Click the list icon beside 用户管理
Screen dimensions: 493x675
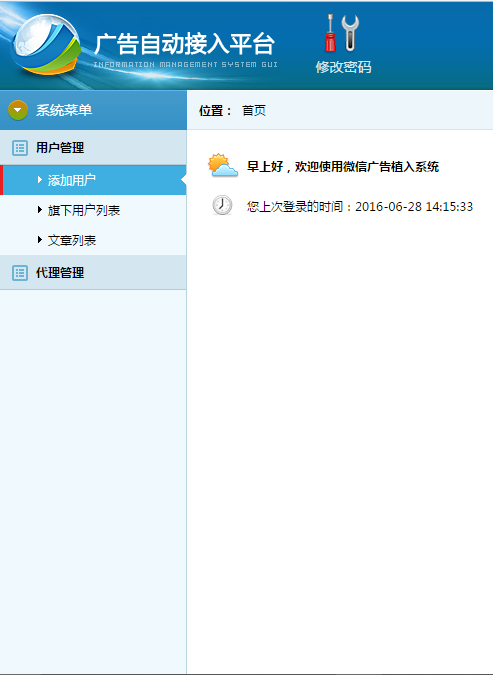tap(20, 148)
